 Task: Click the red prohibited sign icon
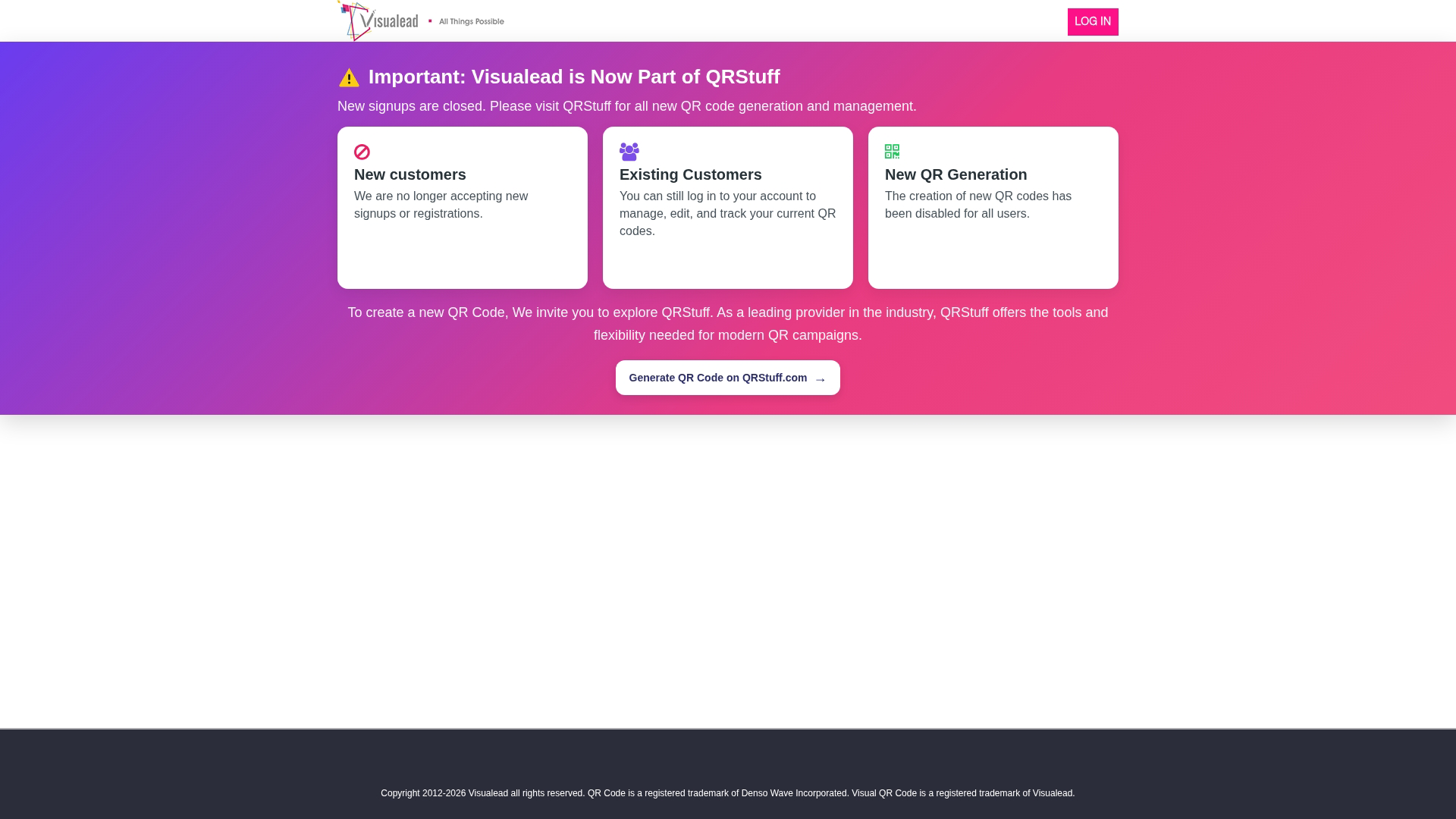(362, 152)
